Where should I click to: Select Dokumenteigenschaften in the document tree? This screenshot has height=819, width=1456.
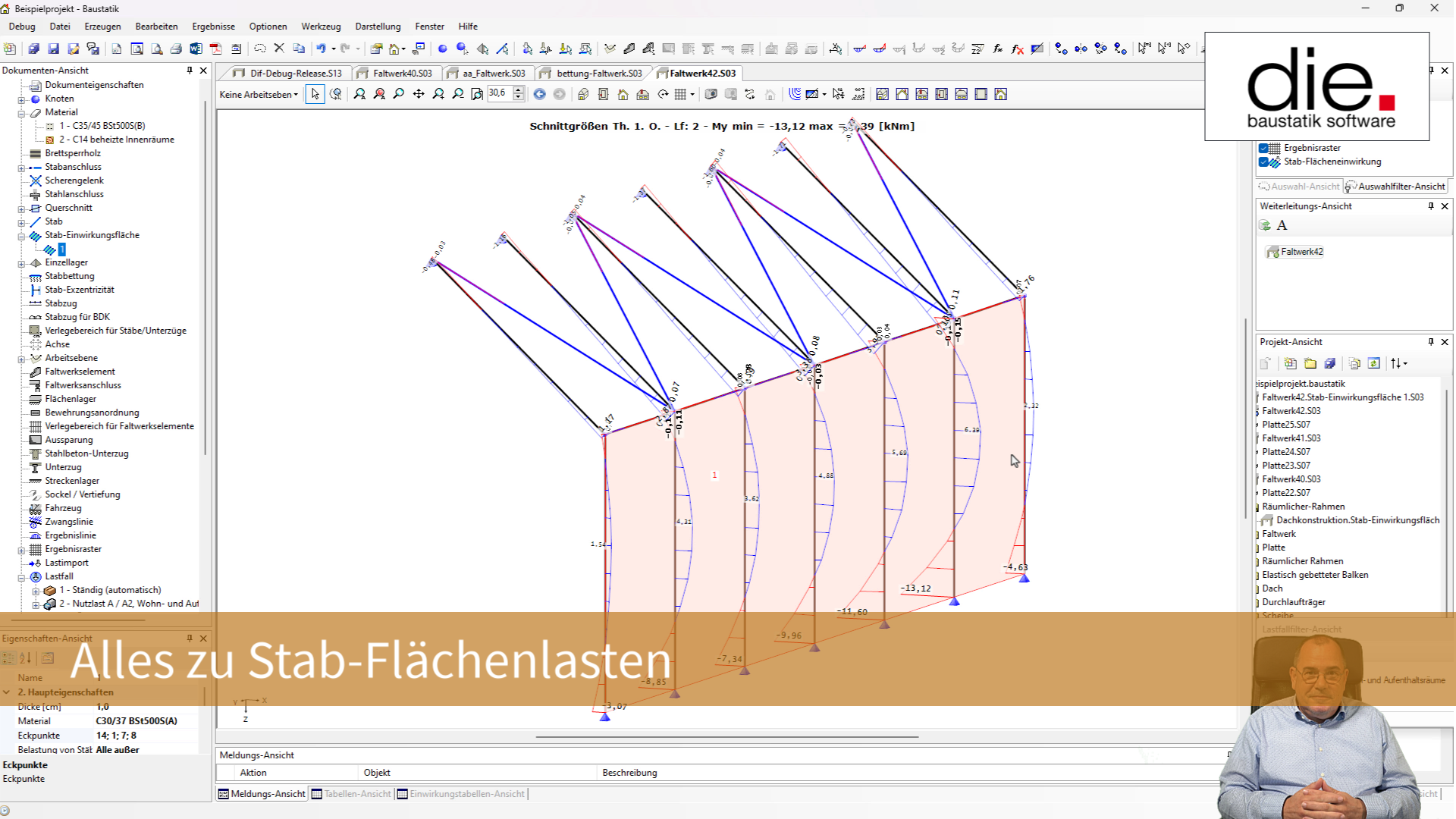point(94,85)
